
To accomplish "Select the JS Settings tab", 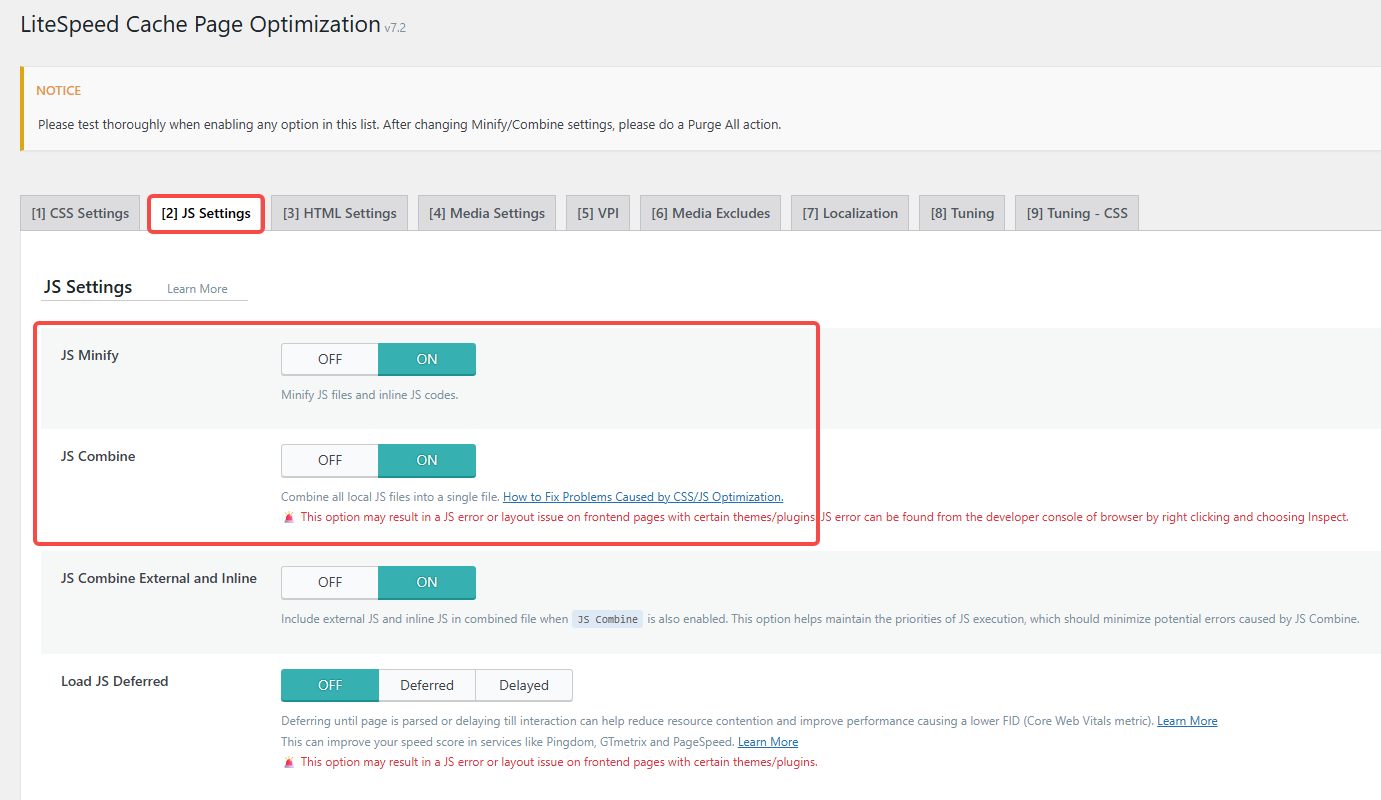I will 206,213.
